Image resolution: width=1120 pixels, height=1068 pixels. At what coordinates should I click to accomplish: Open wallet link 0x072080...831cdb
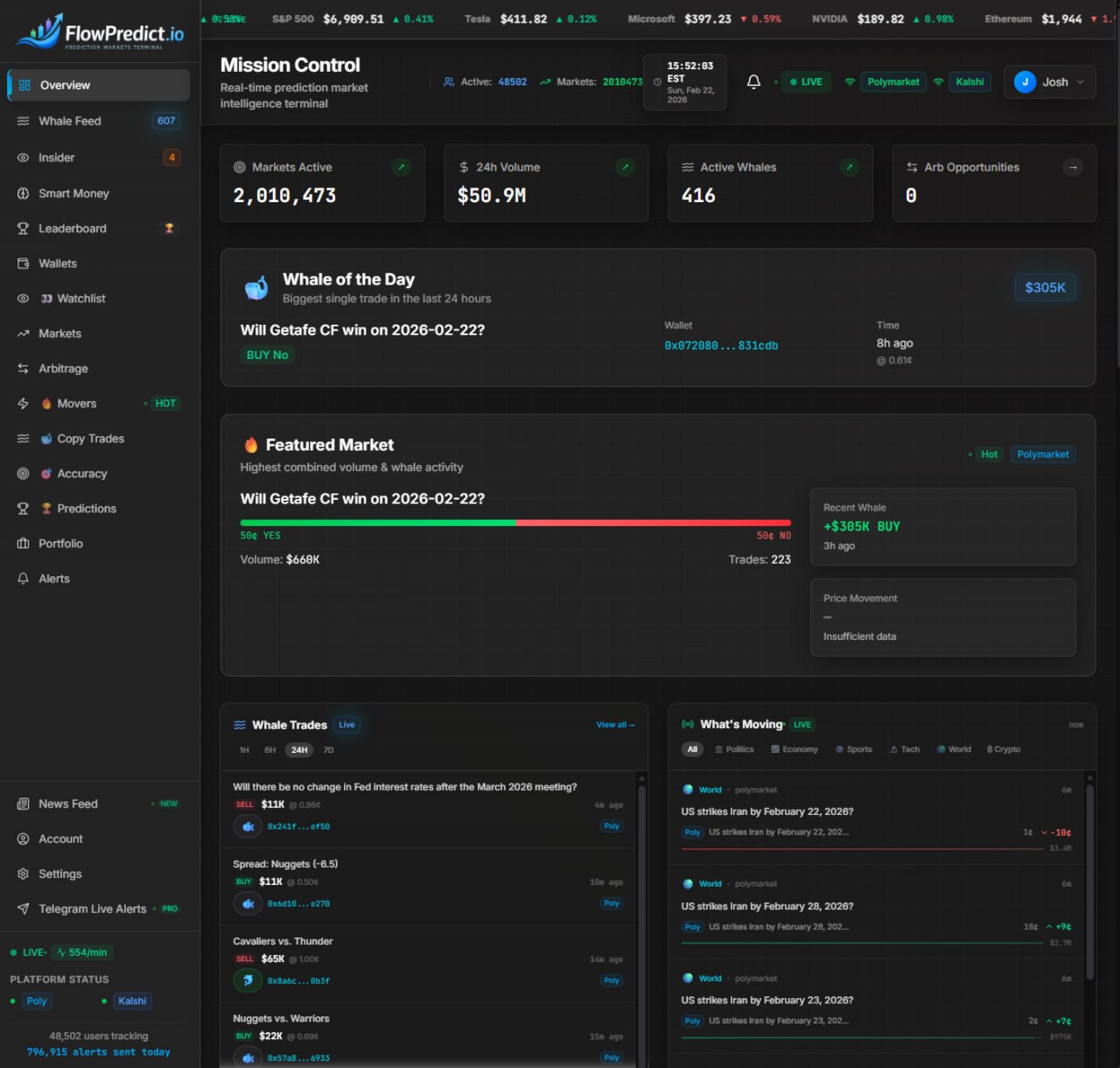pyautogui.click(x=721, y=346)
